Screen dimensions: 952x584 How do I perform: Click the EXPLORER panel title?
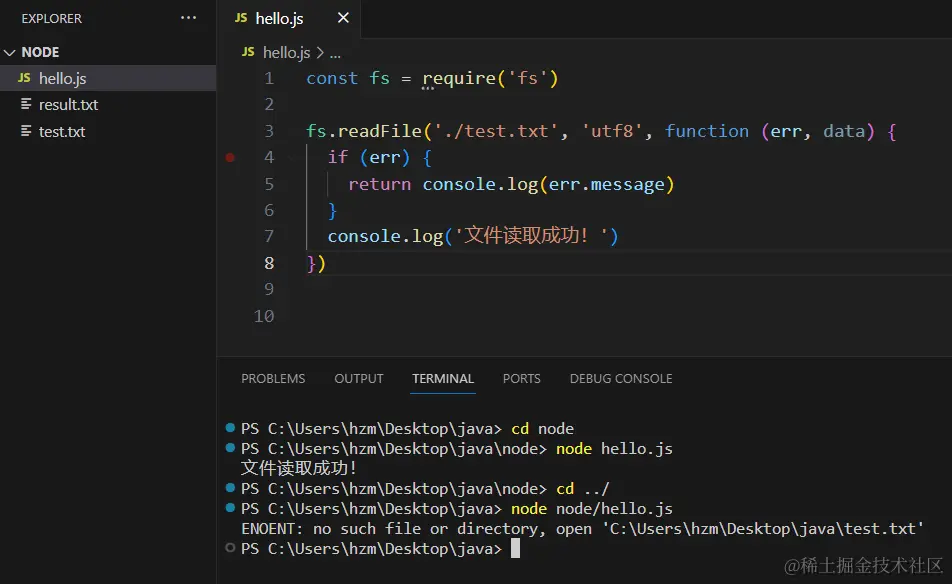pyautogui.click(x=52, y=19)
